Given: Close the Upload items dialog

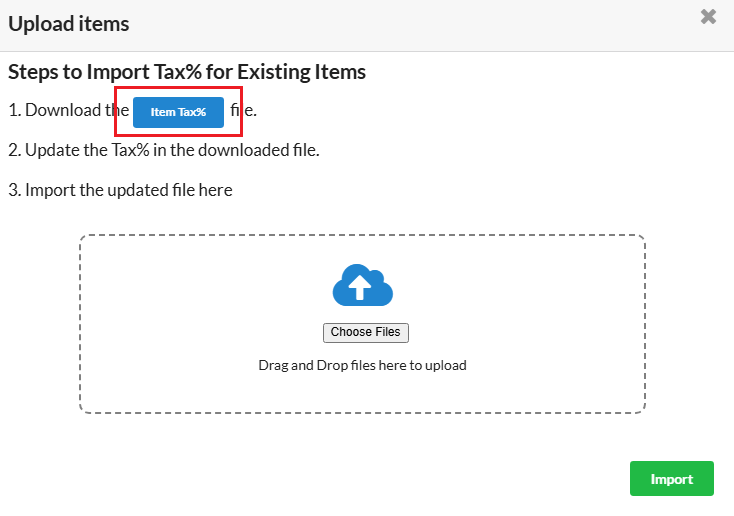Looking at the screenshot, I should (x=708, y=16).
